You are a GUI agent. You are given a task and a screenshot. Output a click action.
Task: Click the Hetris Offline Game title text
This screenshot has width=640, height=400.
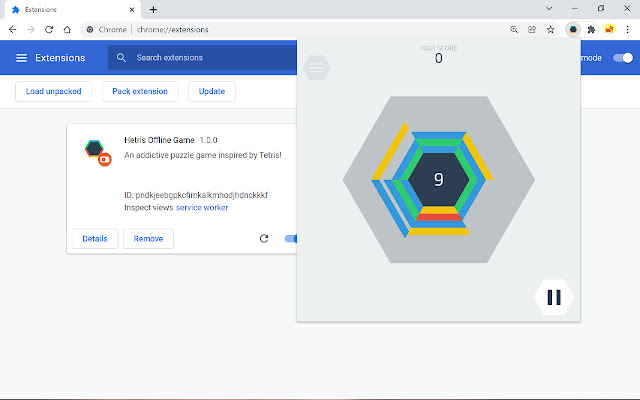click(x=159, y=140)
